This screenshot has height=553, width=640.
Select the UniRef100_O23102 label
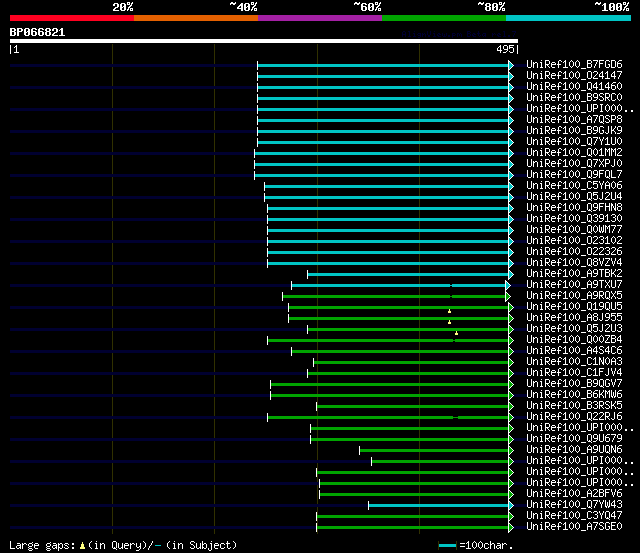point(574,241)
